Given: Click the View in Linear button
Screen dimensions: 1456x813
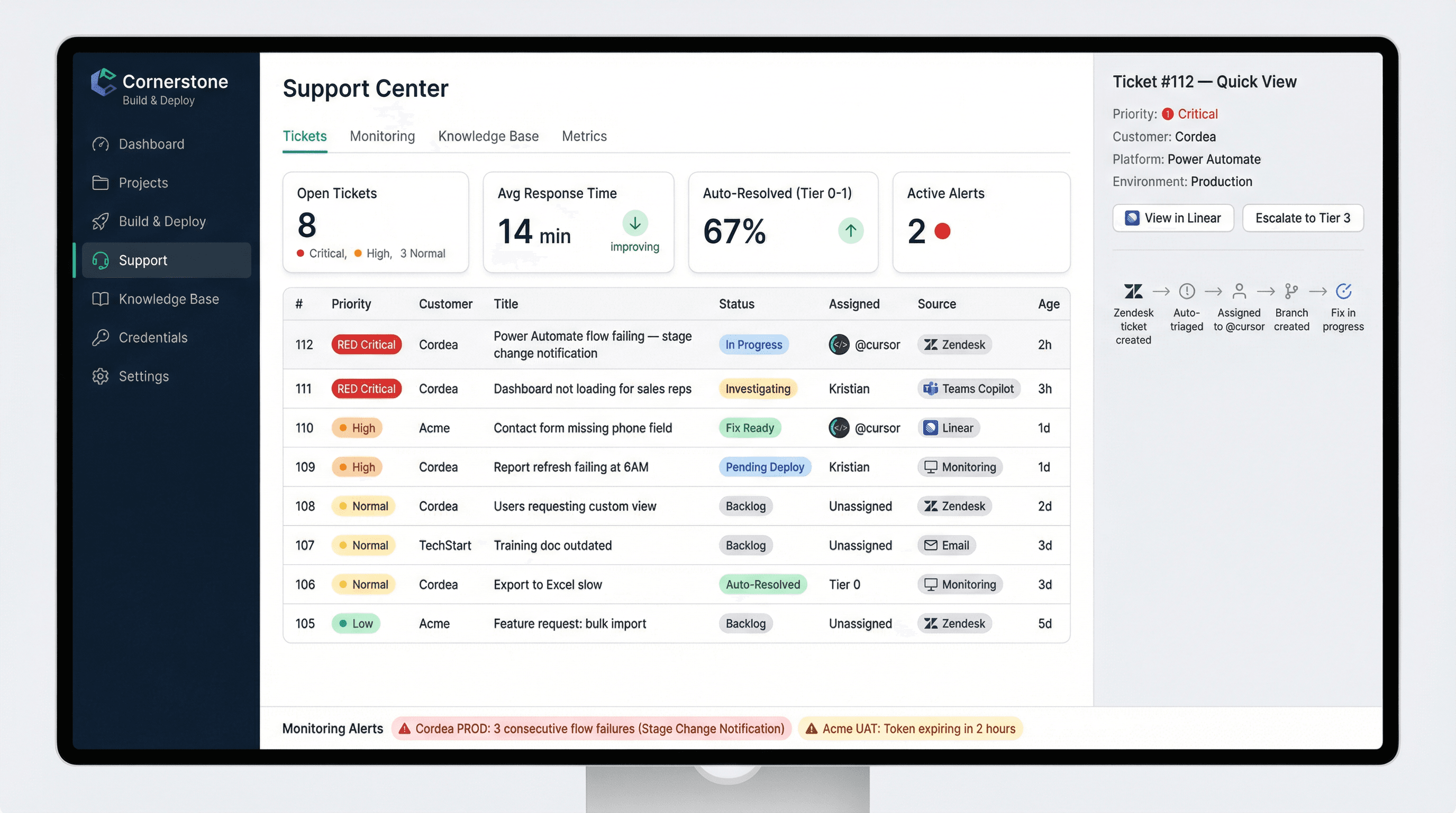Looking at the screenshot, I should click(1173, 218).
